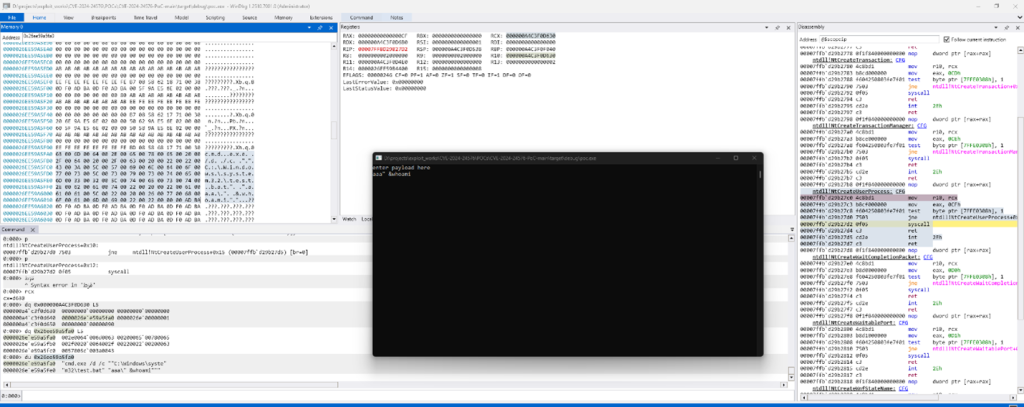This screenshot has width=1024, height=407.
Task: Click CFG link beside NtCreateTransactionManager
Action: (x=922, y=124)
